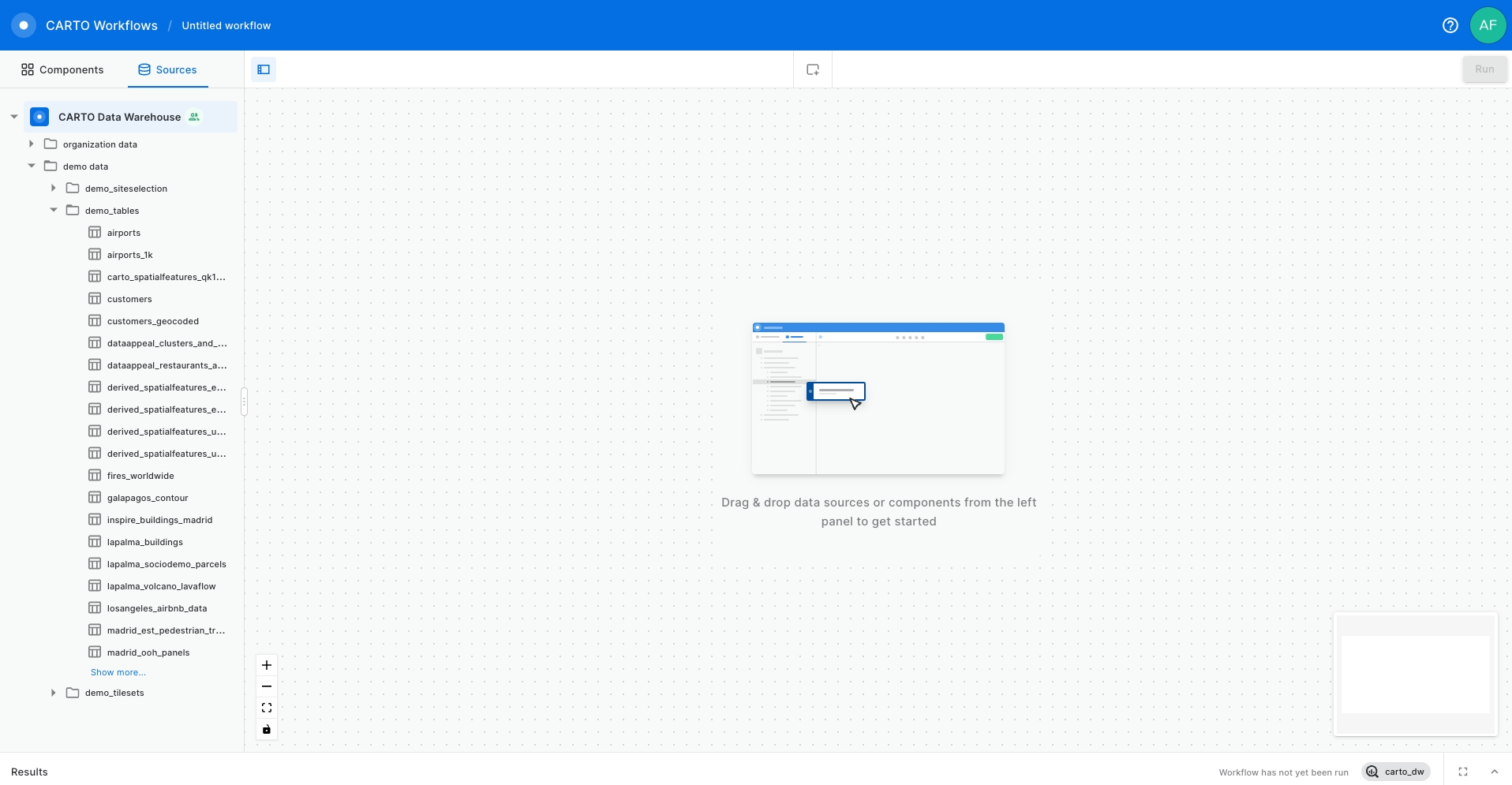Click the Run button
This screenshot has height=785, width=1512.
click(1484, 69)
